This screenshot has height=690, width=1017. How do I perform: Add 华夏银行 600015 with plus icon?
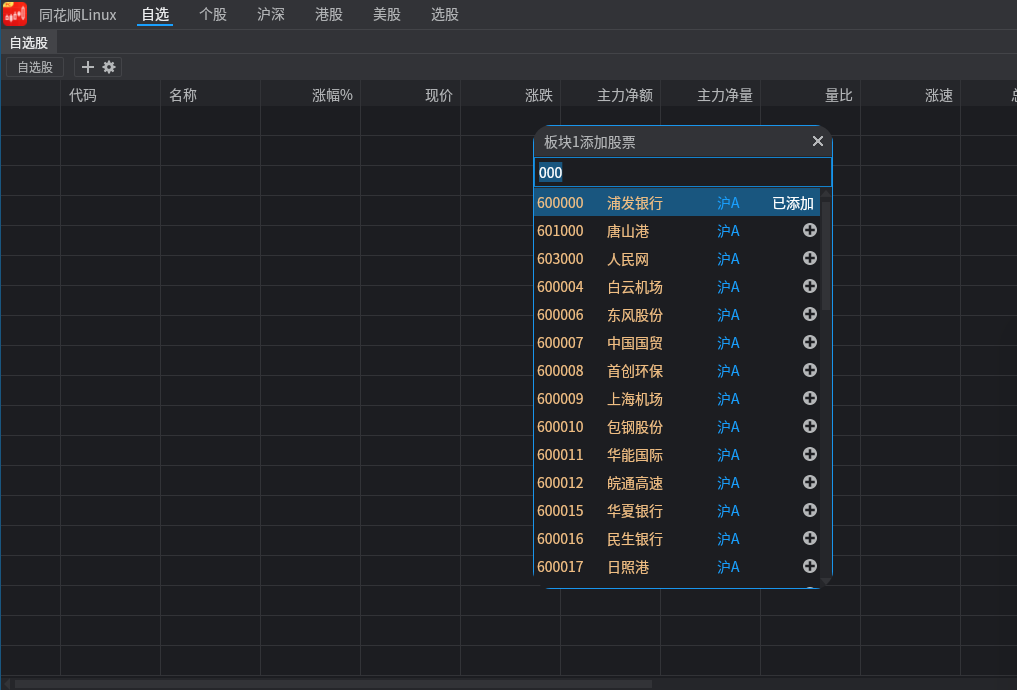click(x=809, y=510)
